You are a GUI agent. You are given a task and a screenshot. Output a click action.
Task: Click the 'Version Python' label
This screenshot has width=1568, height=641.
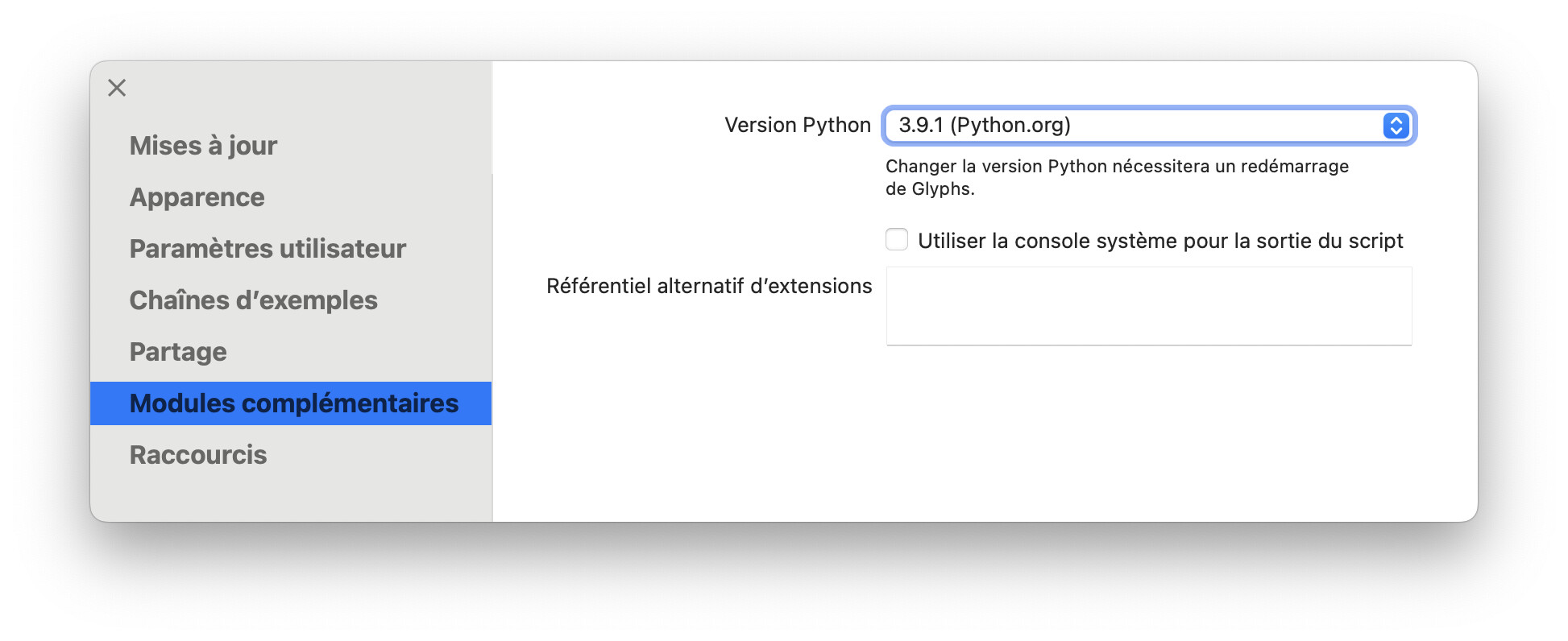coord(798,125)
